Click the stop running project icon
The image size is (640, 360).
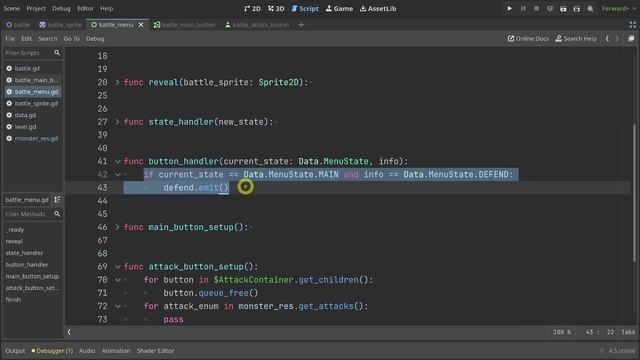(x=536, y=9)
